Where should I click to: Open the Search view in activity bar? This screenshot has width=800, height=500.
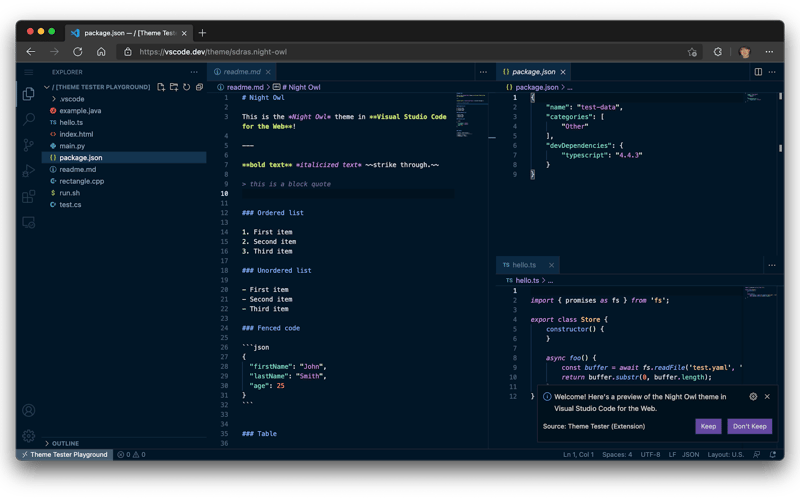pos(29,119)
